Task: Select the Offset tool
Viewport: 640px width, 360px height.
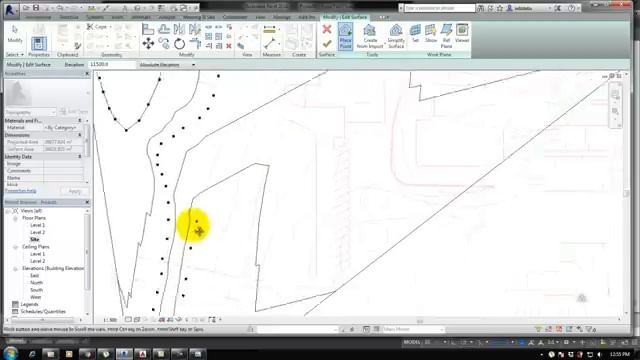Action: [164, 29]
